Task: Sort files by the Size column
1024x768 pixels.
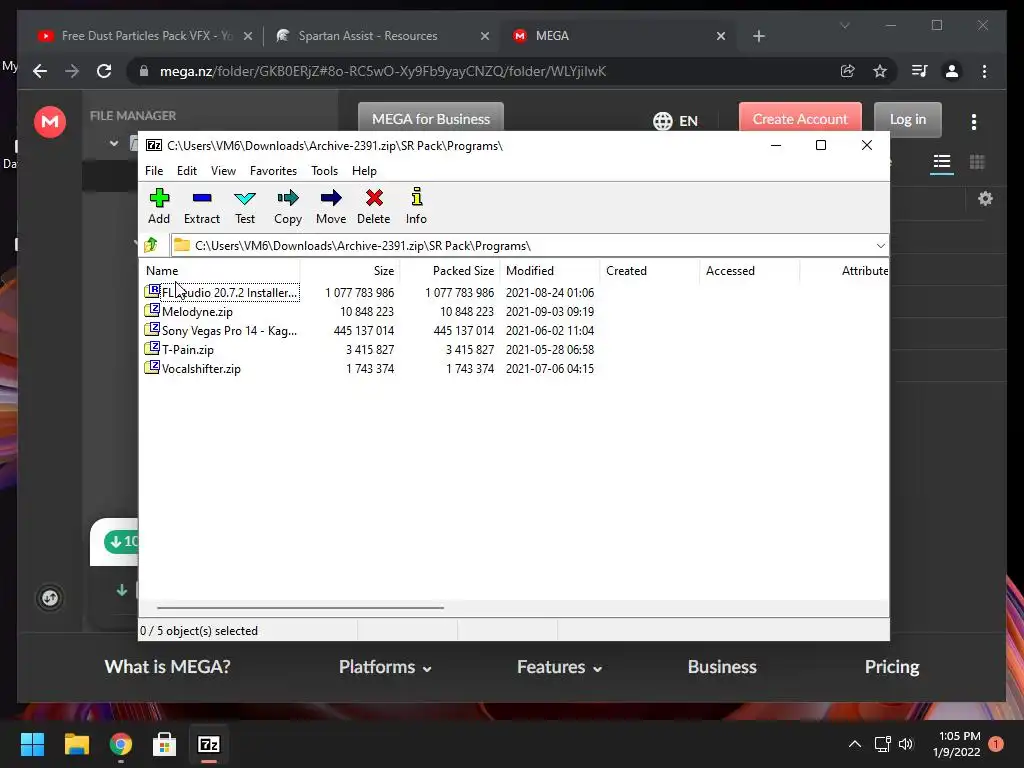Action: tap(350, 270)
